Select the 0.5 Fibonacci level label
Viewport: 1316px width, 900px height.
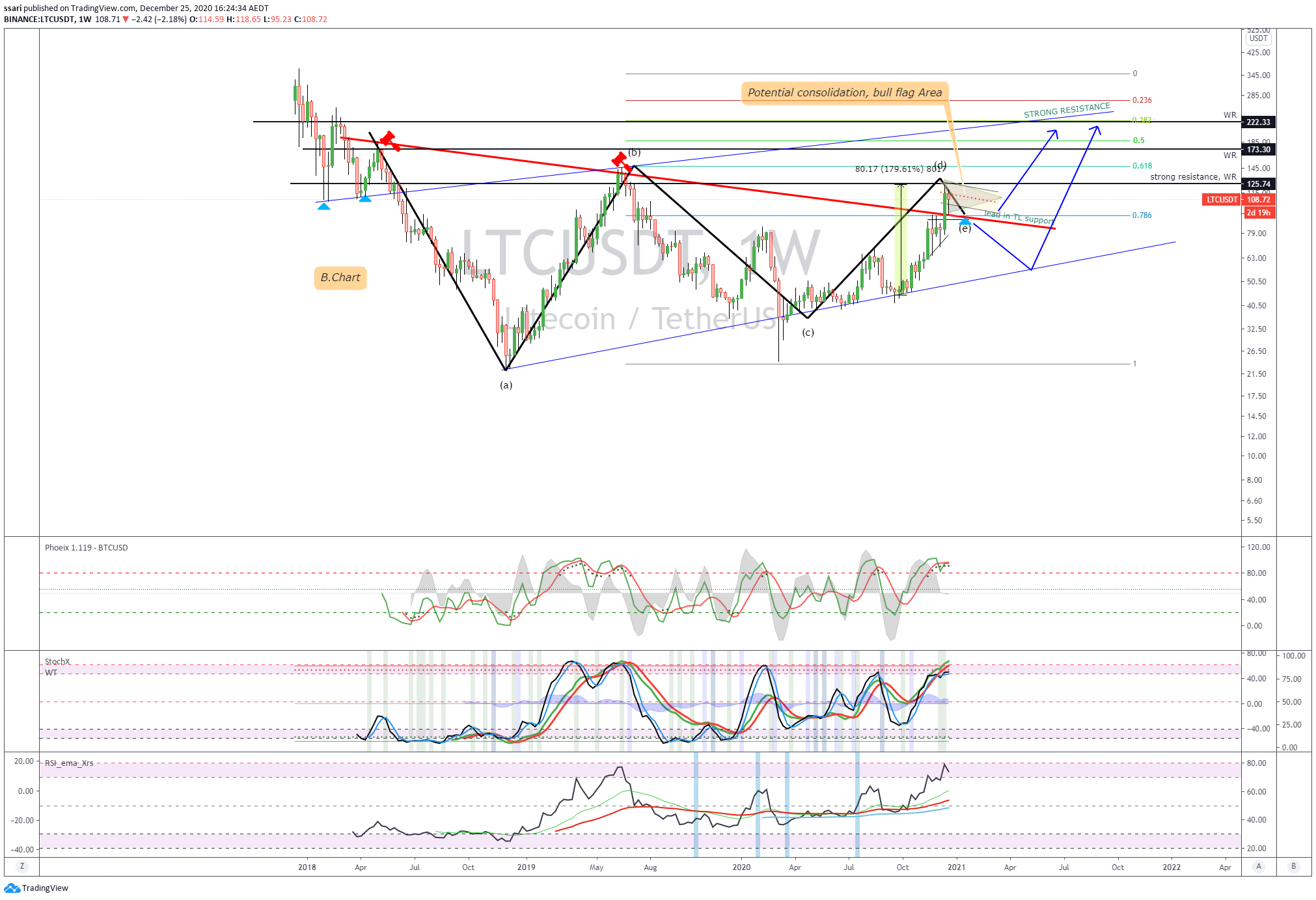point(1138,141)
